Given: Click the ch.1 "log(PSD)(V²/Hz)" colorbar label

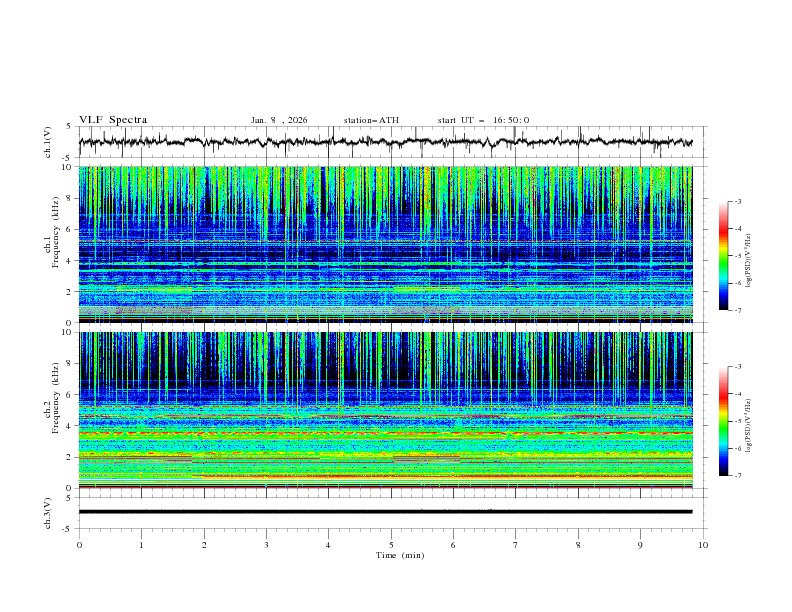Looking at the screenshot, I should click(749, 261).
